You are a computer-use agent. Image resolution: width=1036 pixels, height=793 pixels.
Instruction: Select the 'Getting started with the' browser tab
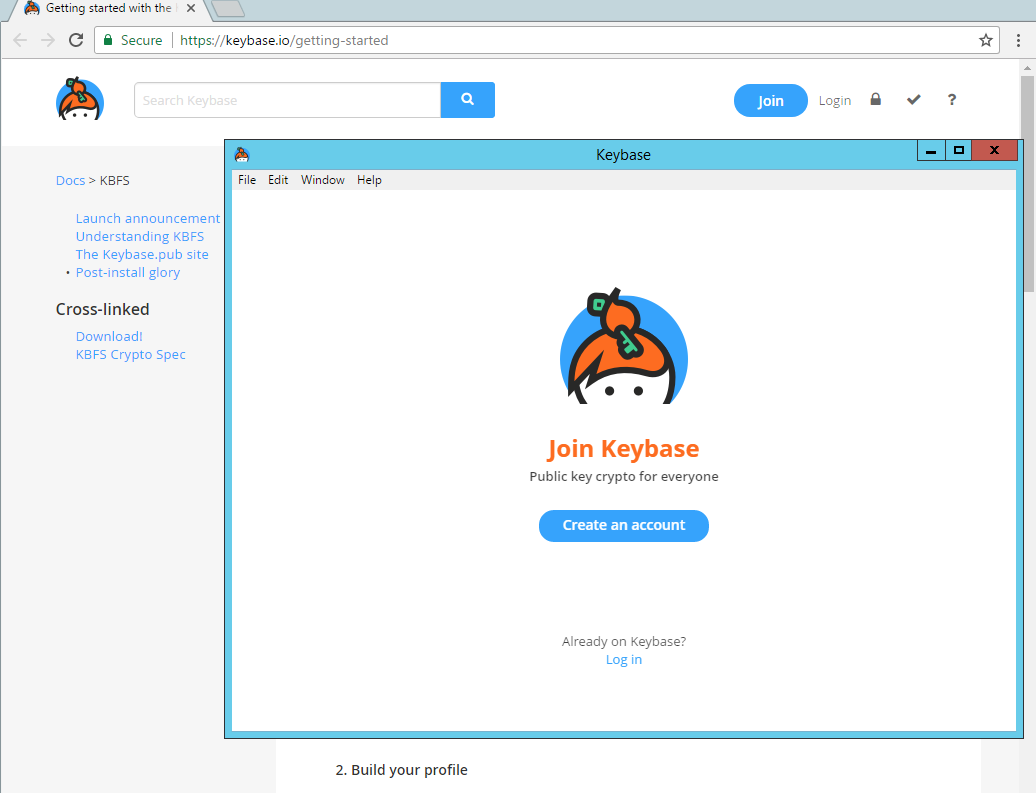[100, 8]
